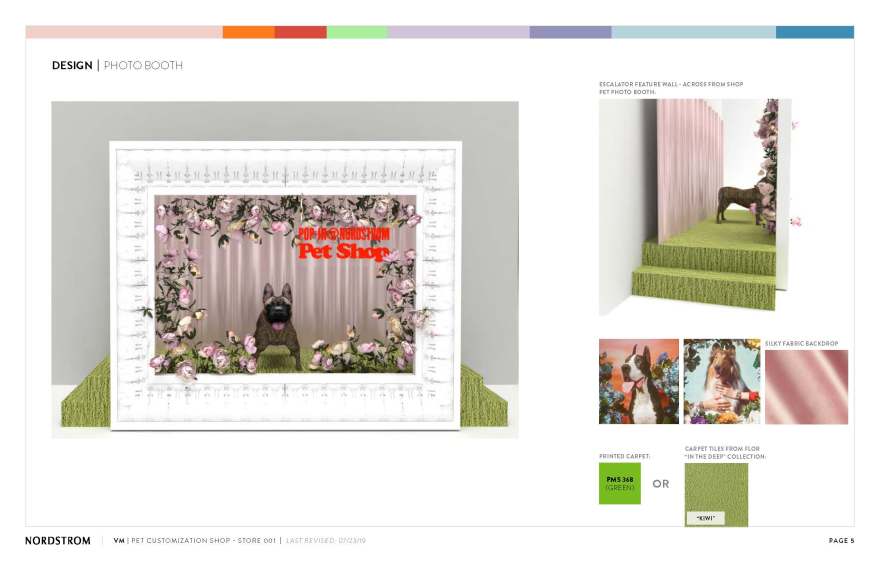Click the NORDSTROM logo in the footer
This screenshot has width=880, height=565.
(57, 541)
